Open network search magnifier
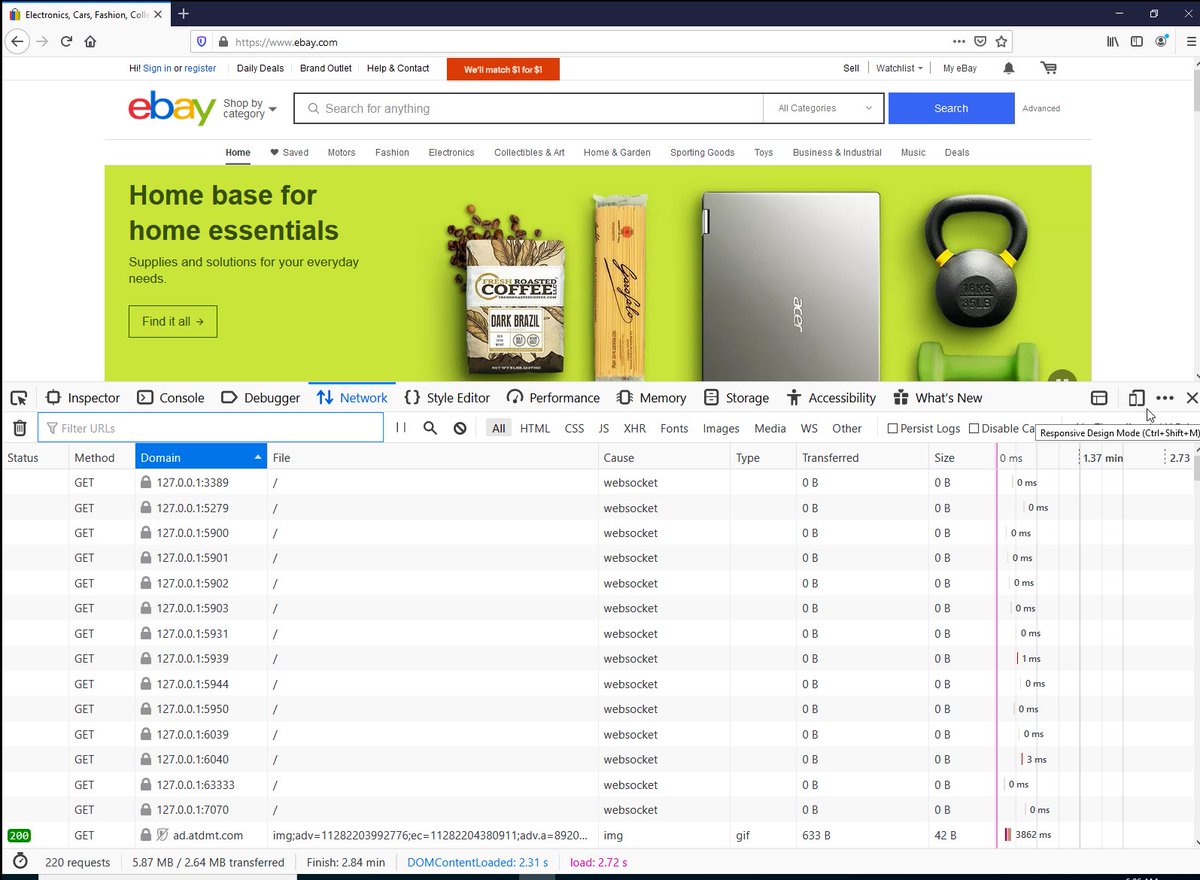Viewport: 1200px width, 880px height. [x=430, y=428]
